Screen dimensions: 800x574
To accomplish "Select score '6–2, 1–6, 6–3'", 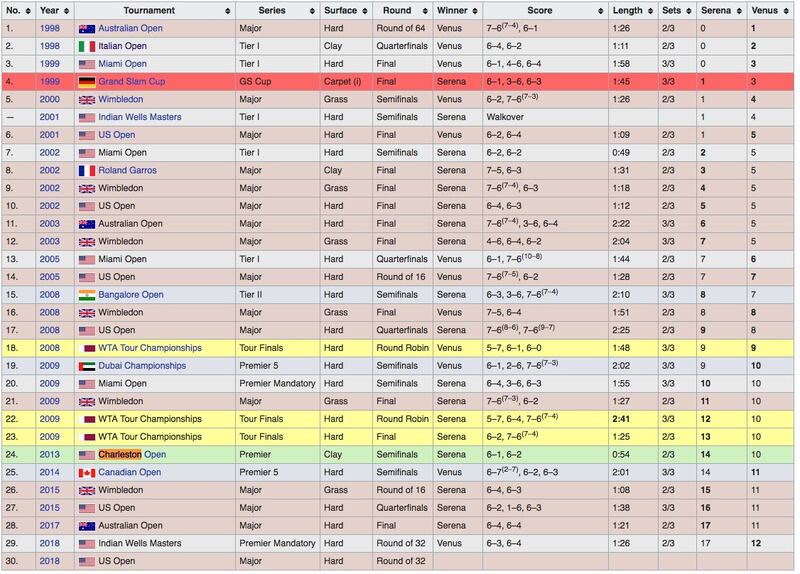I will click(x=514, y=508).
